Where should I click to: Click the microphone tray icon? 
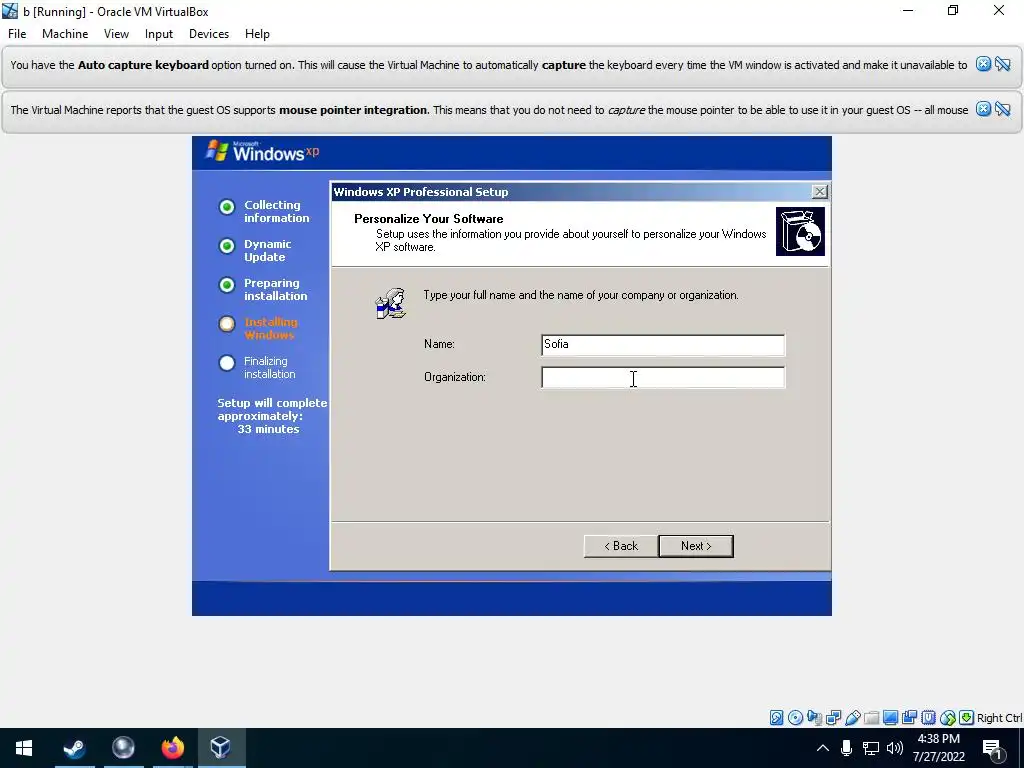846,748
